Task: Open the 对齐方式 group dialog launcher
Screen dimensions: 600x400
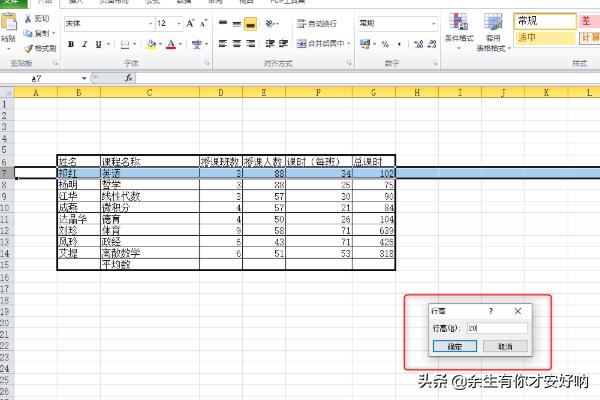Action: point(349,63)
